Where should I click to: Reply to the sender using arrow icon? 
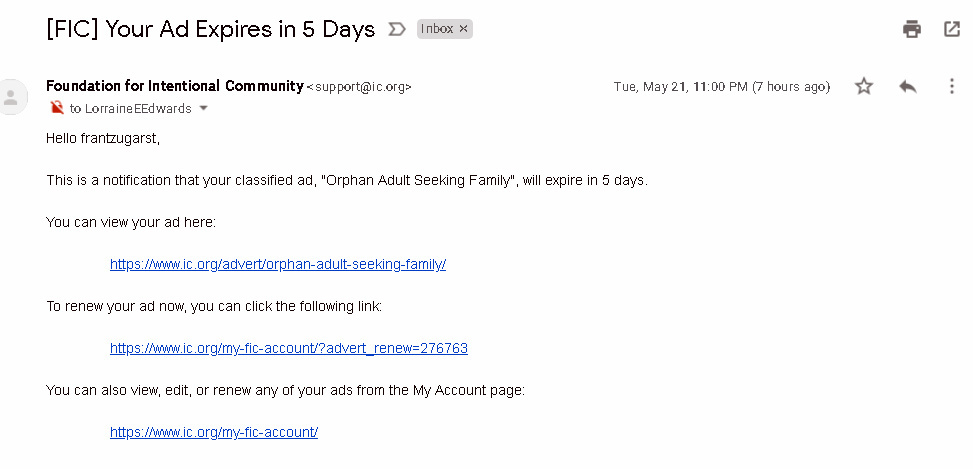pyautogui.click(x=908, y=87)
